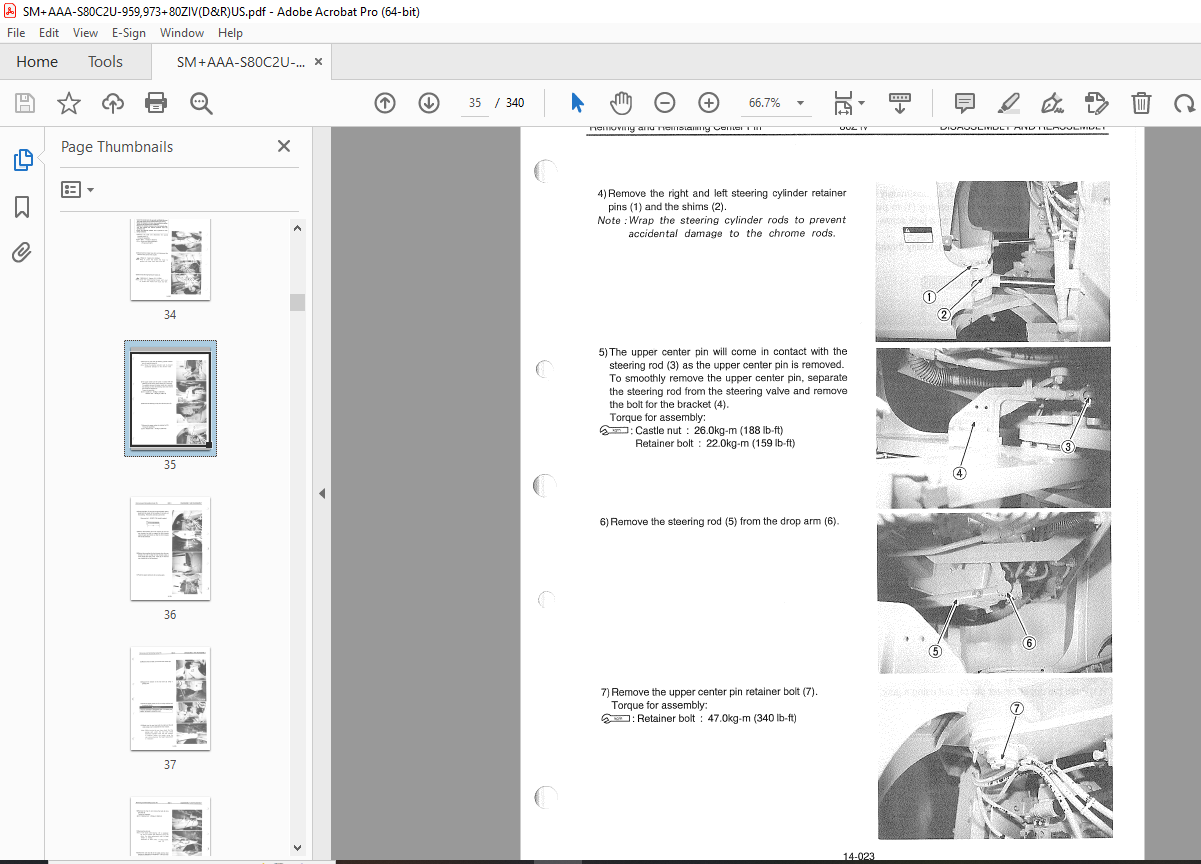The image size is (1201, 864).
Task: Select page 36 thumbnail
Action: click(170, 549)
